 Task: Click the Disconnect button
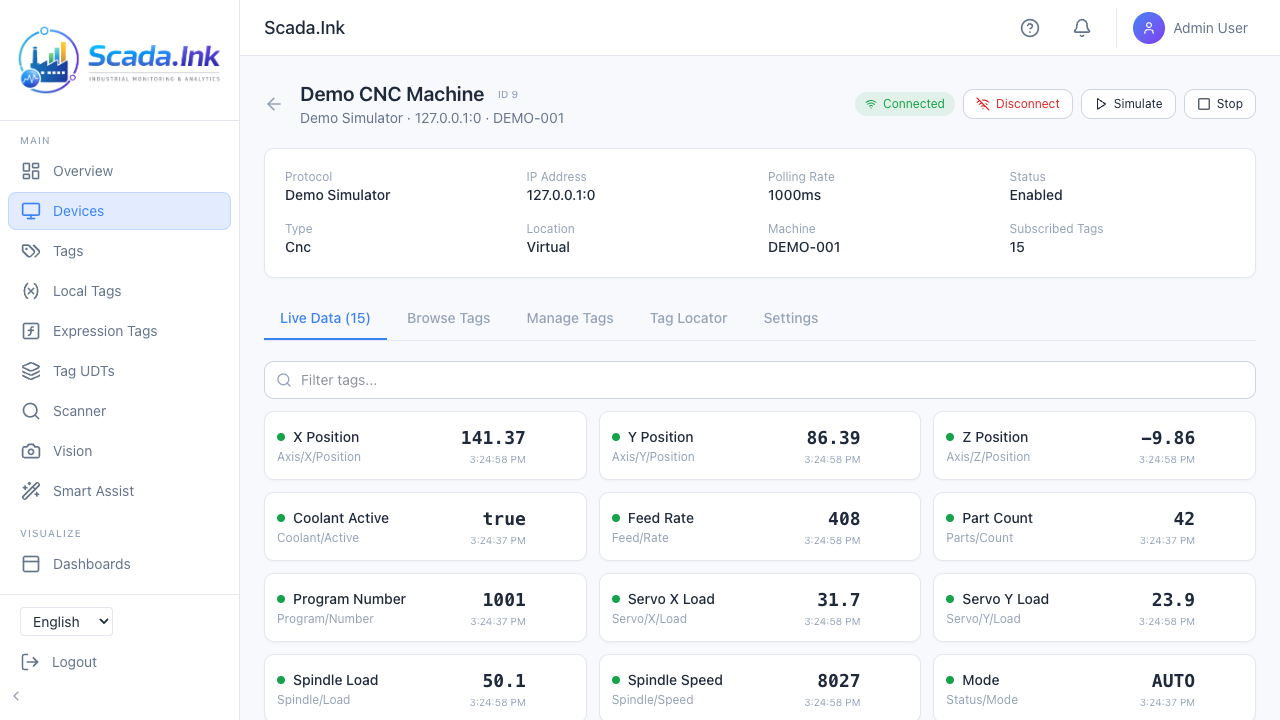pos(1018,104)
